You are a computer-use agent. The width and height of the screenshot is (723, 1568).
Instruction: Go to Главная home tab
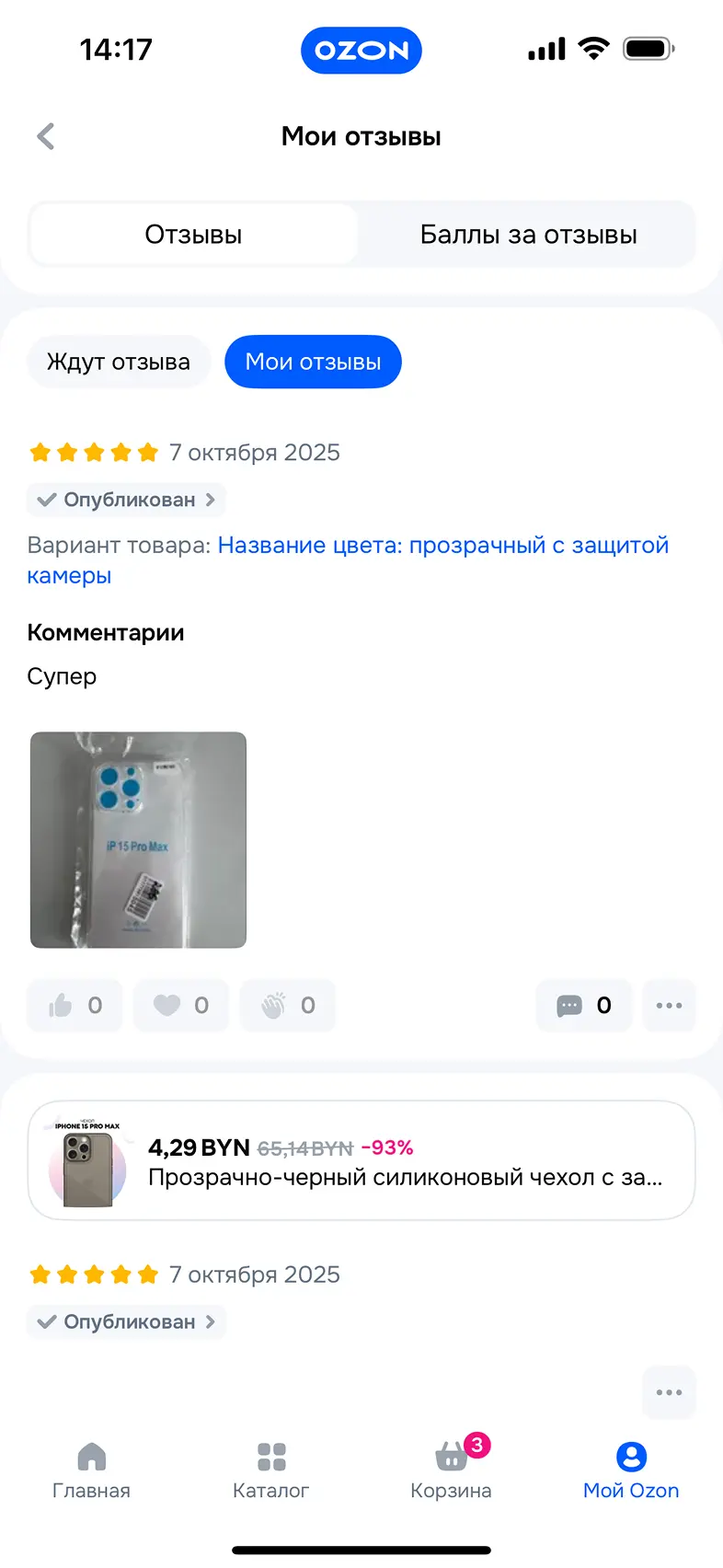91,1470
